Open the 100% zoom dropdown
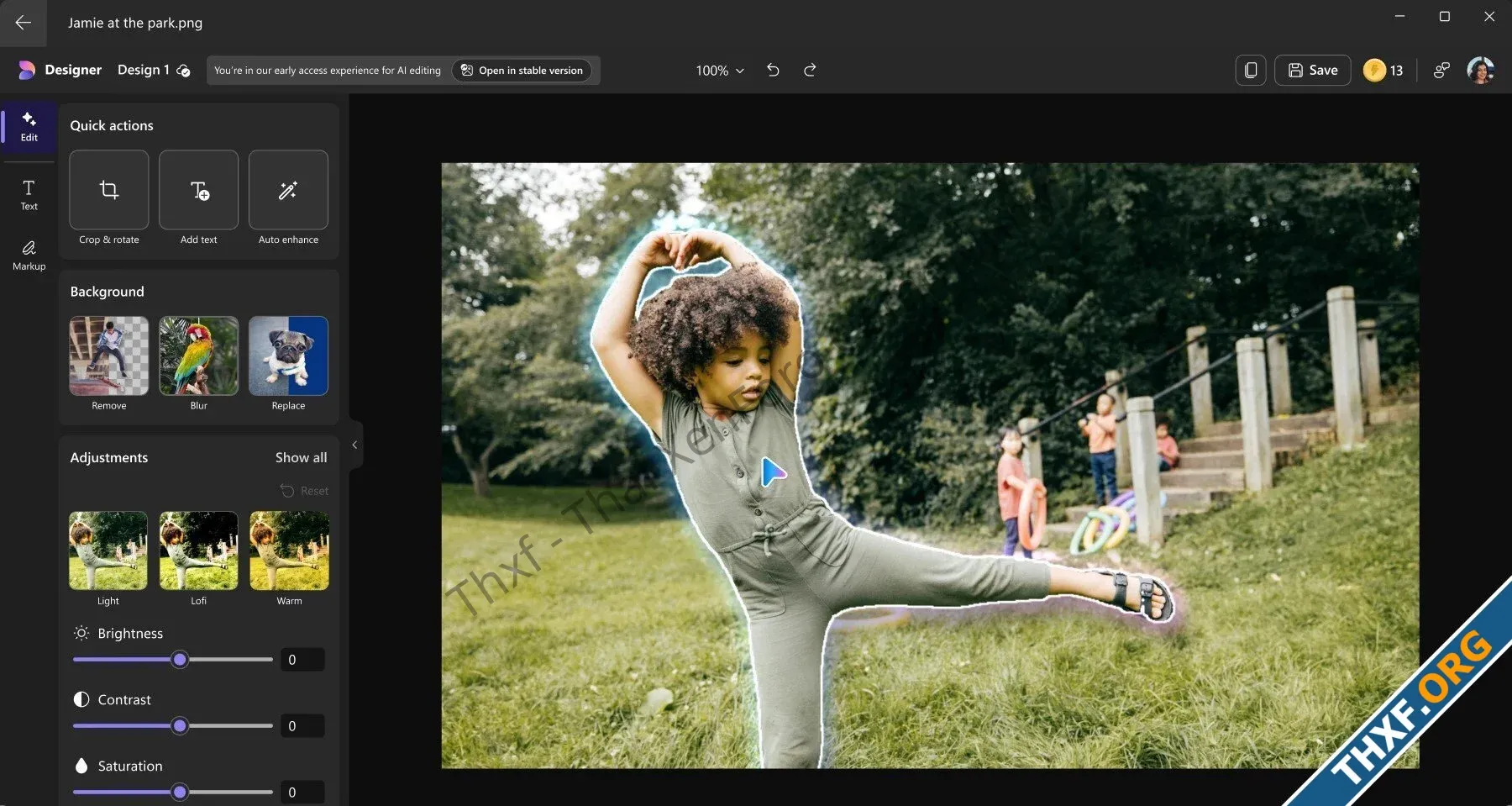1512x806 pixels. point(720,71)
